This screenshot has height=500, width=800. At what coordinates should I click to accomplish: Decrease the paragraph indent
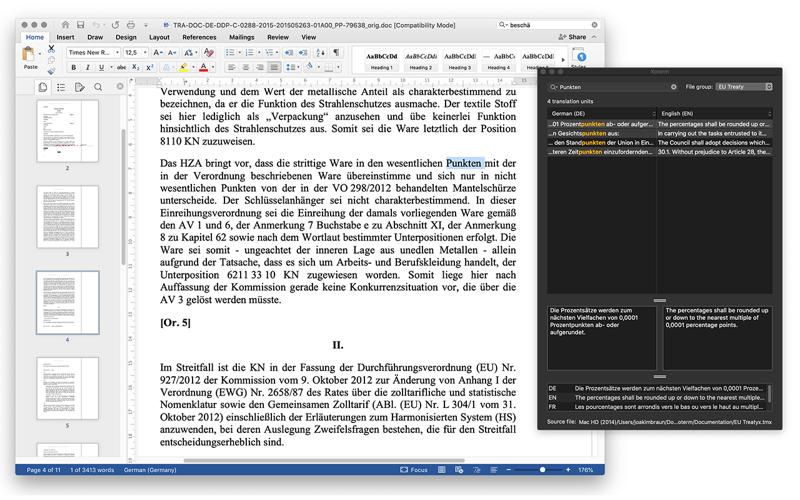(x=289, y=53)
